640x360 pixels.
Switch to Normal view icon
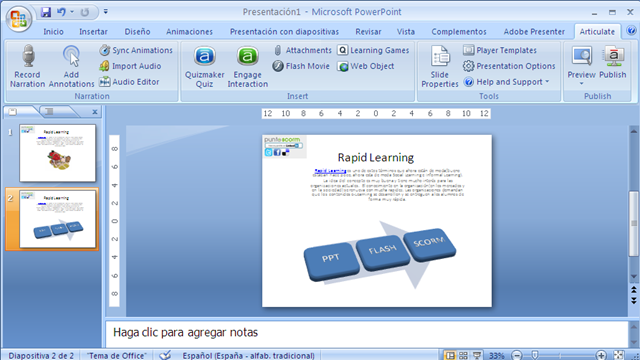(450, 355)
